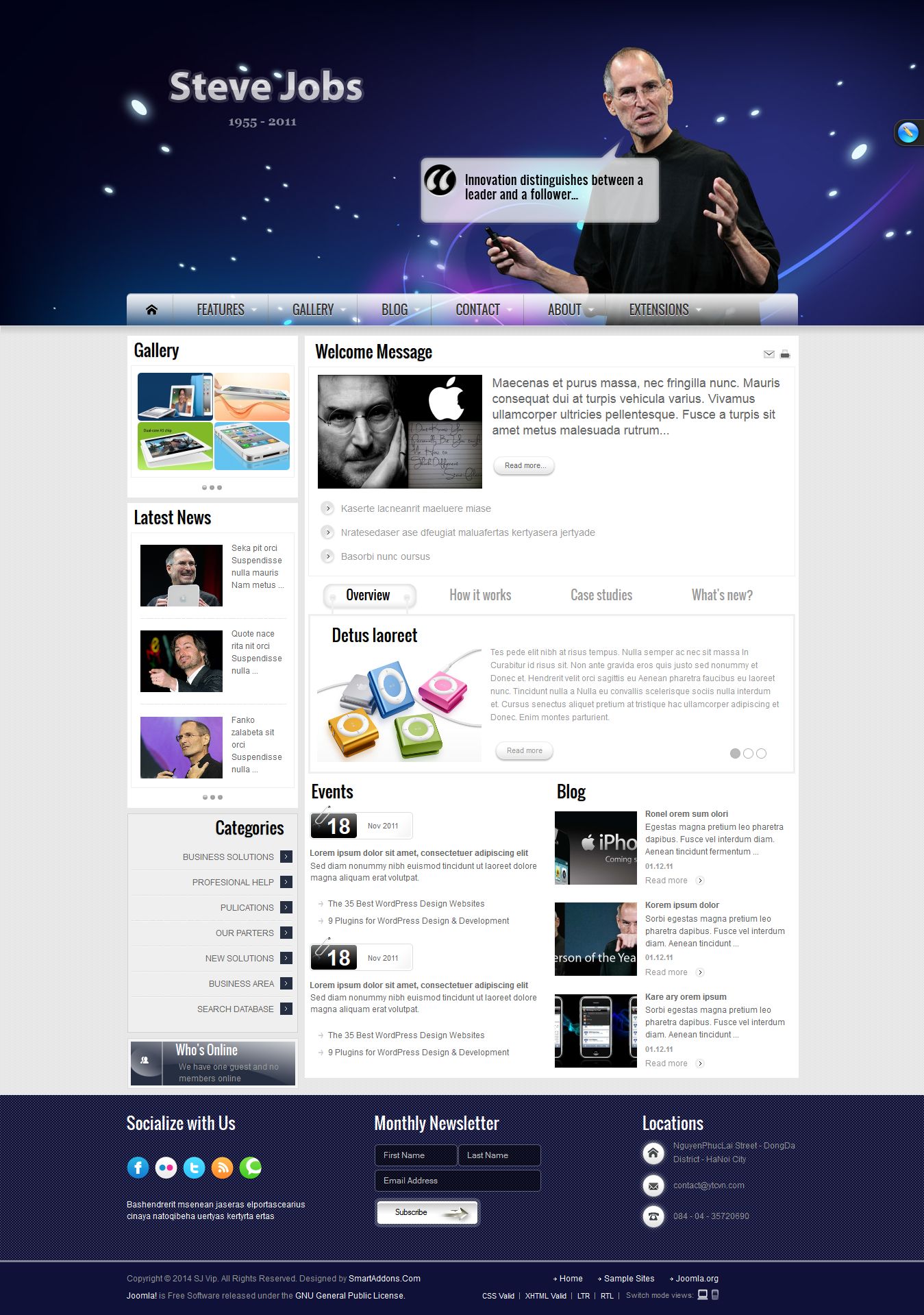The height and width of the screenshot is (1315, 924).
Task: Select first slide dot in Detus laoreet
Action: pos(735,753)
